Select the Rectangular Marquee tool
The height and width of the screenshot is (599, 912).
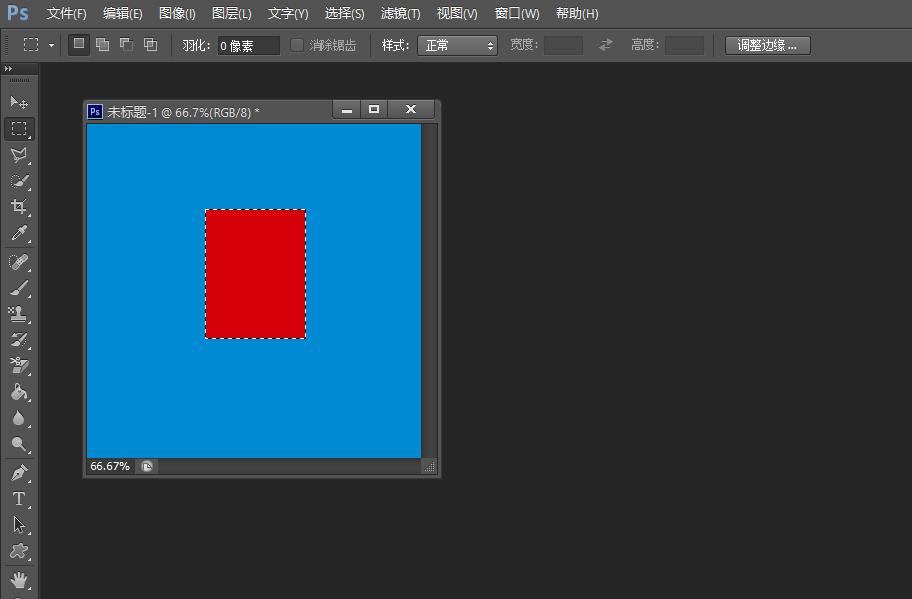click(20, 128)
